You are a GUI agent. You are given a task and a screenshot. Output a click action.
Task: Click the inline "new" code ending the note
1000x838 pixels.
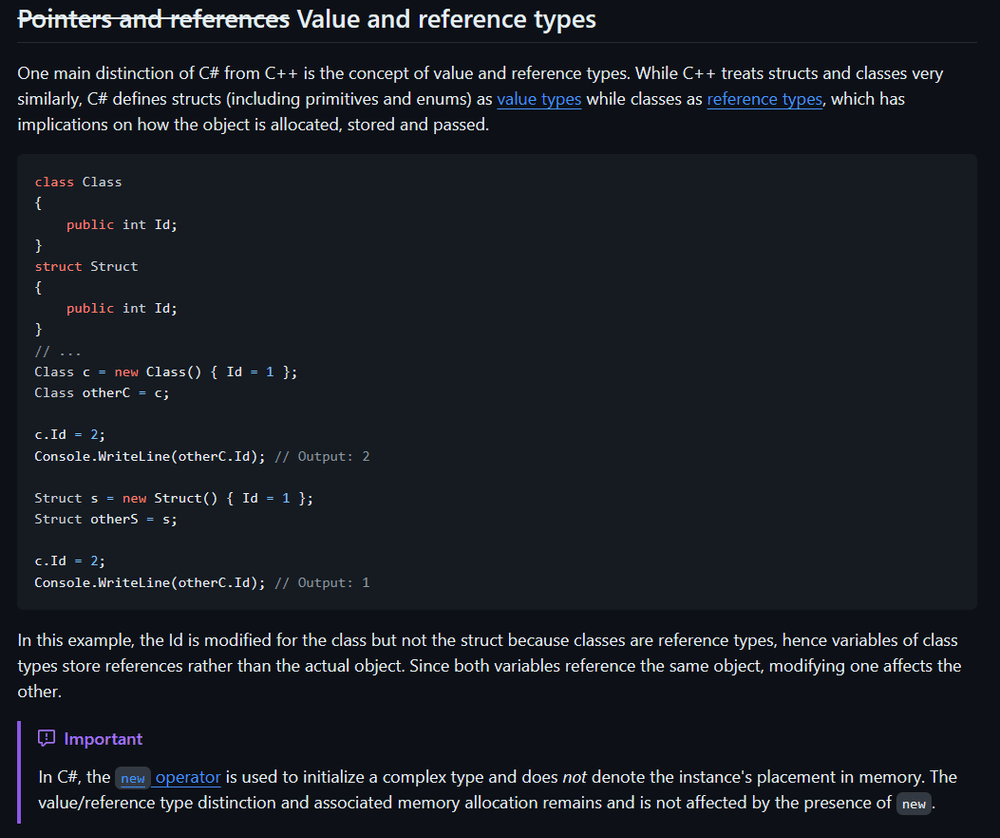913,804
